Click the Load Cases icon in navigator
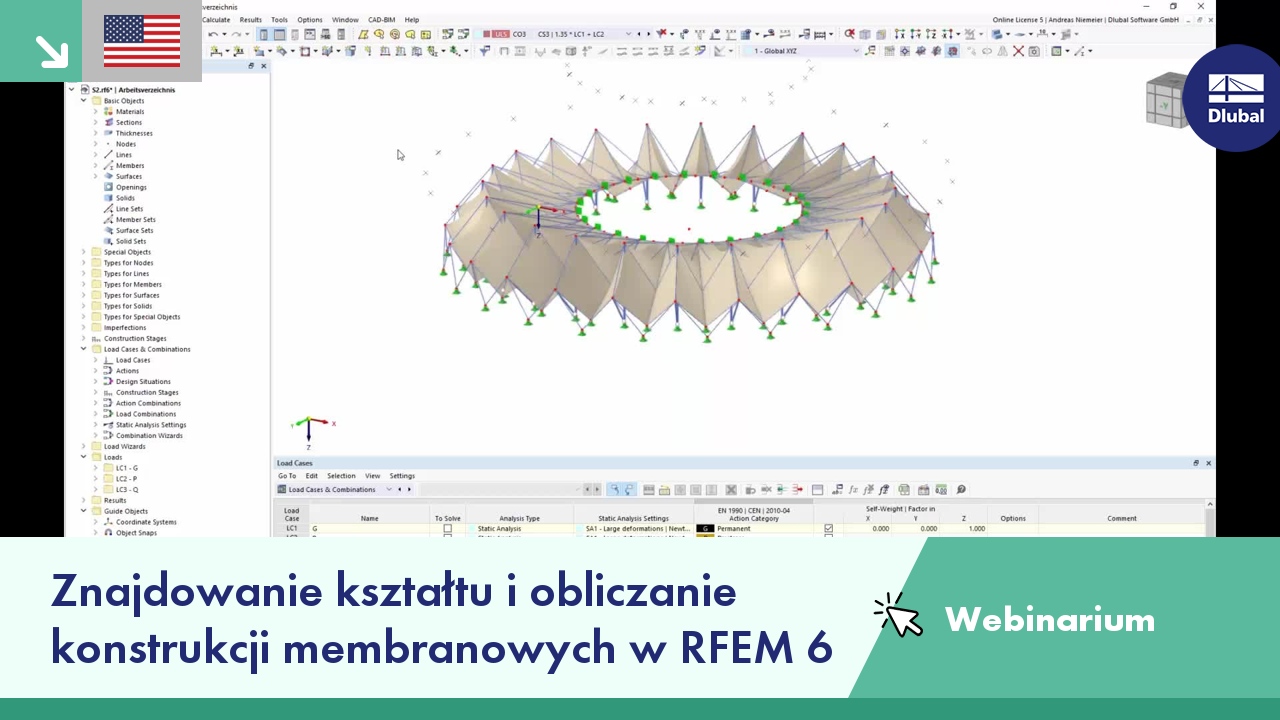This screenshot has width=1280, height=720. click(x=108, y=360)
